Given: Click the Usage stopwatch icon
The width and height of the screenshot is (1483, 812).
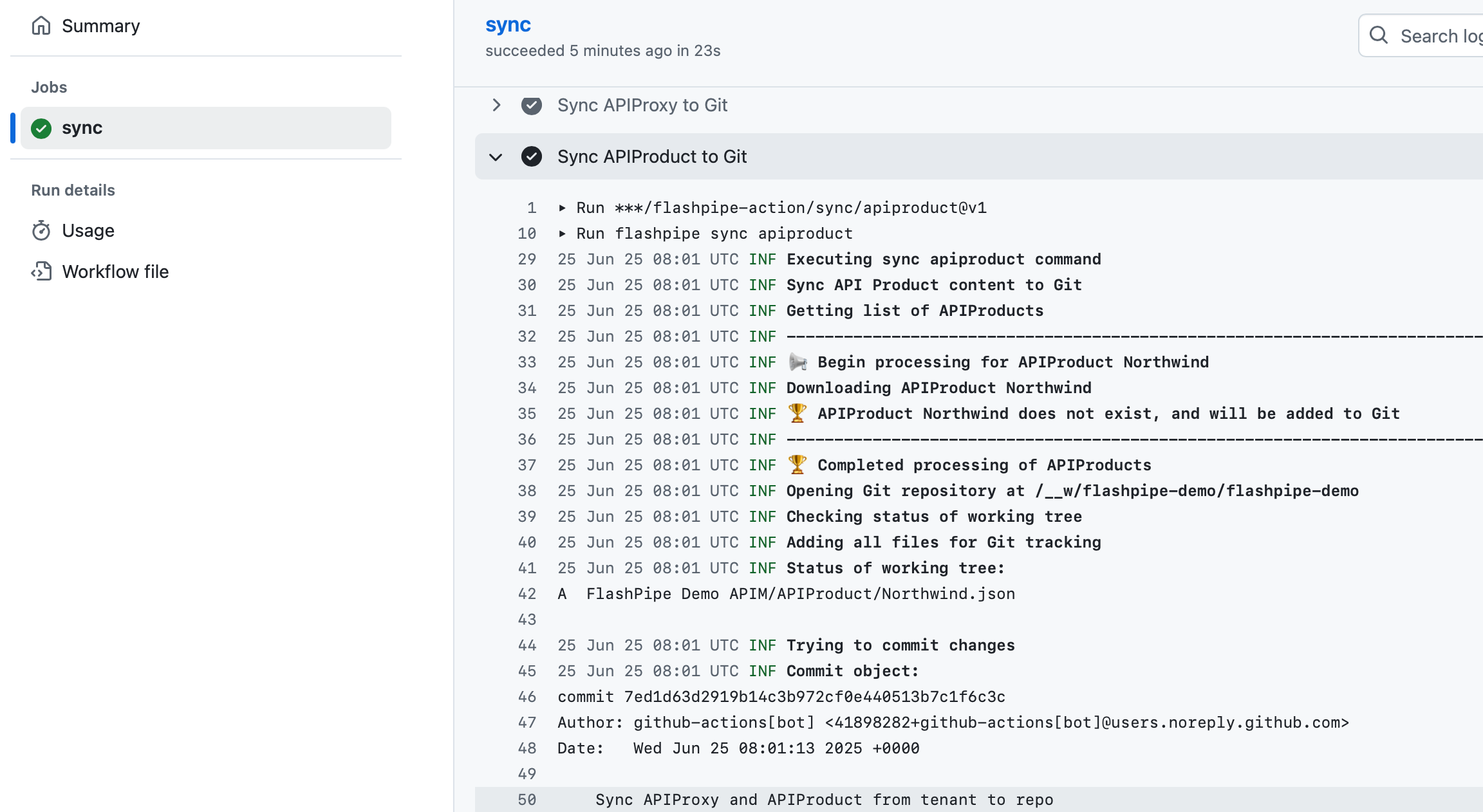Looking at the screenshot, I should [41, 230].
